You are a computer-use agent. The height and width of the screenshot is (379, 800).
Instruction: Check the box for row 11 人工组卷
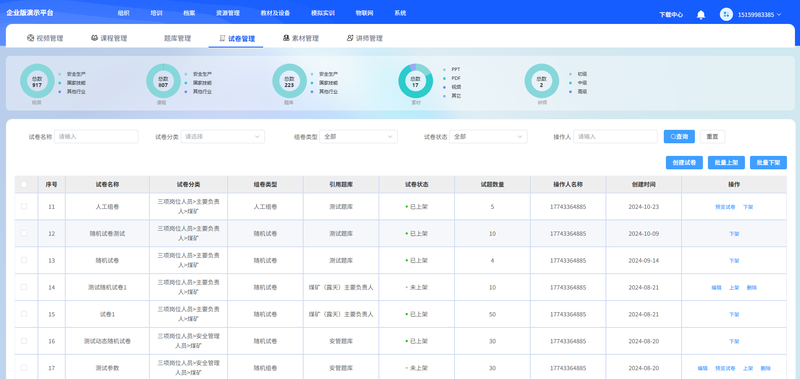tap(24, 207)
